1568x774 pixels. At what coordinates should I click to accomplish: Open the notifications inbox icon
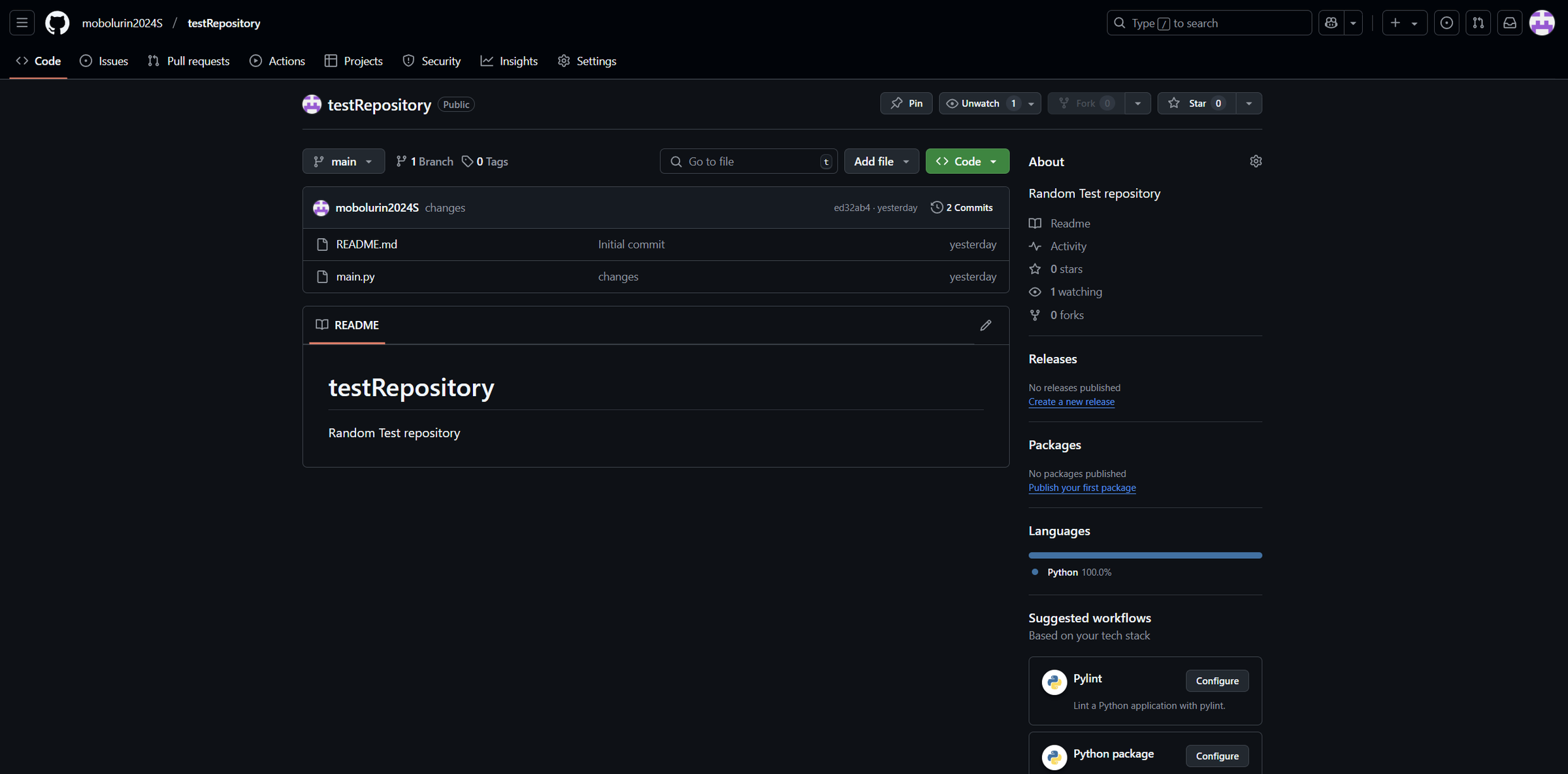coord(1510,22)
